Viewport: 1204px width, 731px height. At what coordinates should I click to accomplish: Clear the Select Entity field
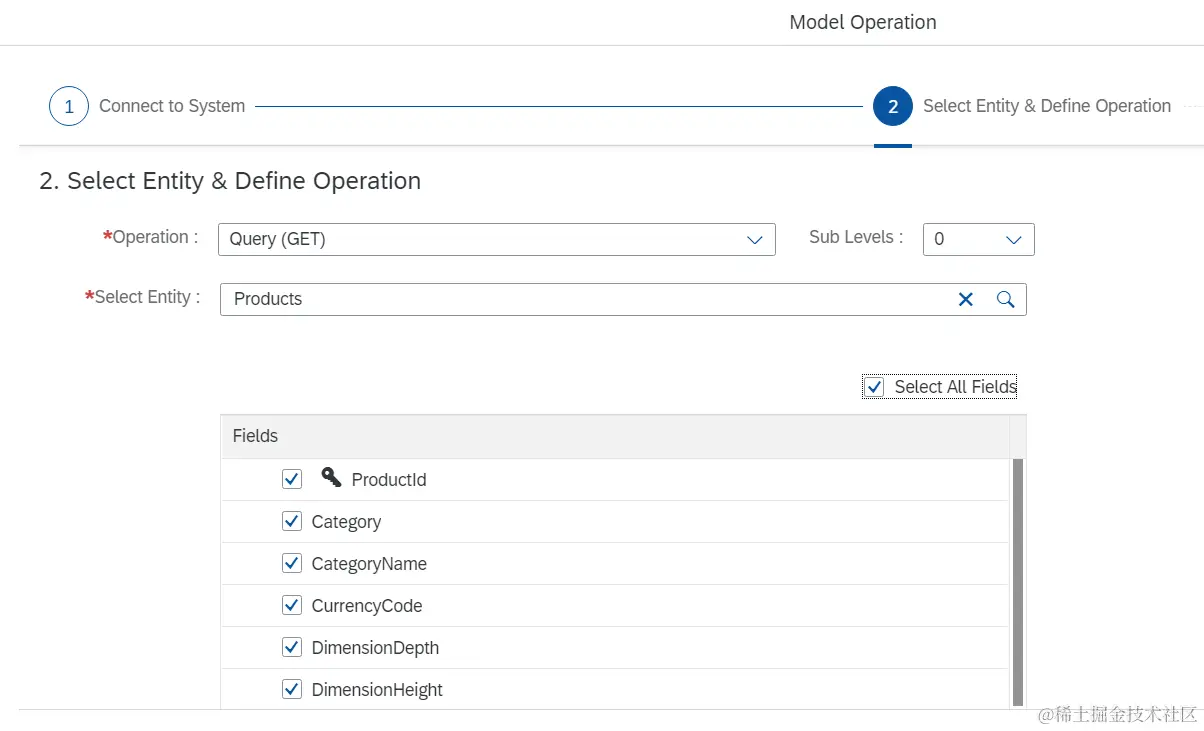[x=966, y=299]
